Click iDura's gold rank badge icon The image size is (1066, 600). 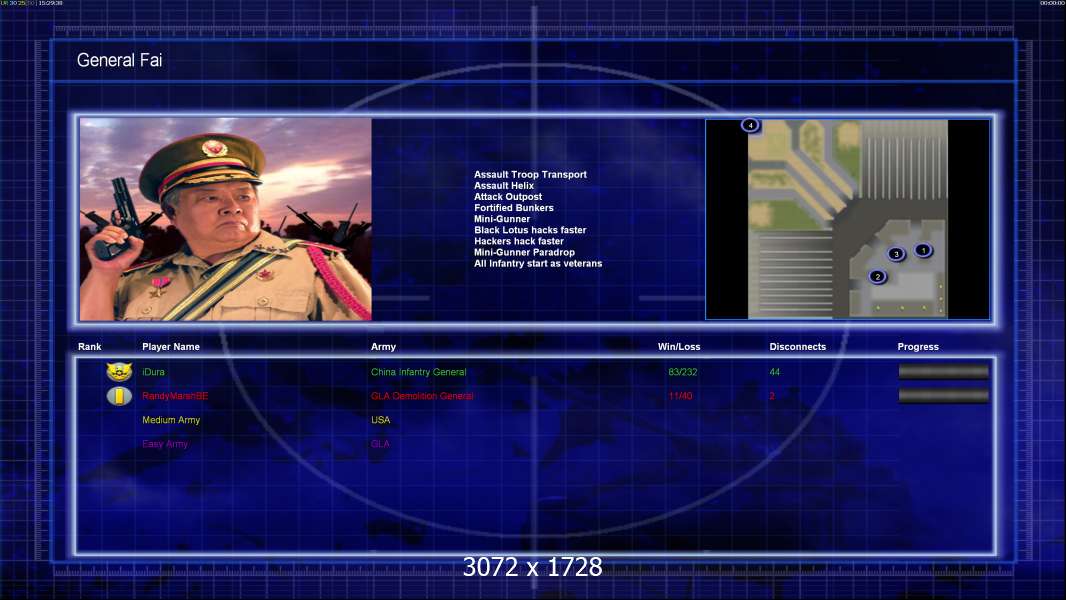click(x=119, y=372)
